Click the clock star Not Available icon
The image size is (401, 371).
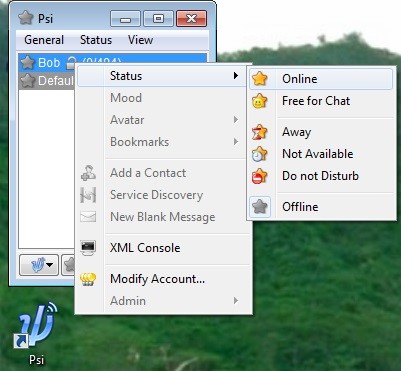coord(260,154)
